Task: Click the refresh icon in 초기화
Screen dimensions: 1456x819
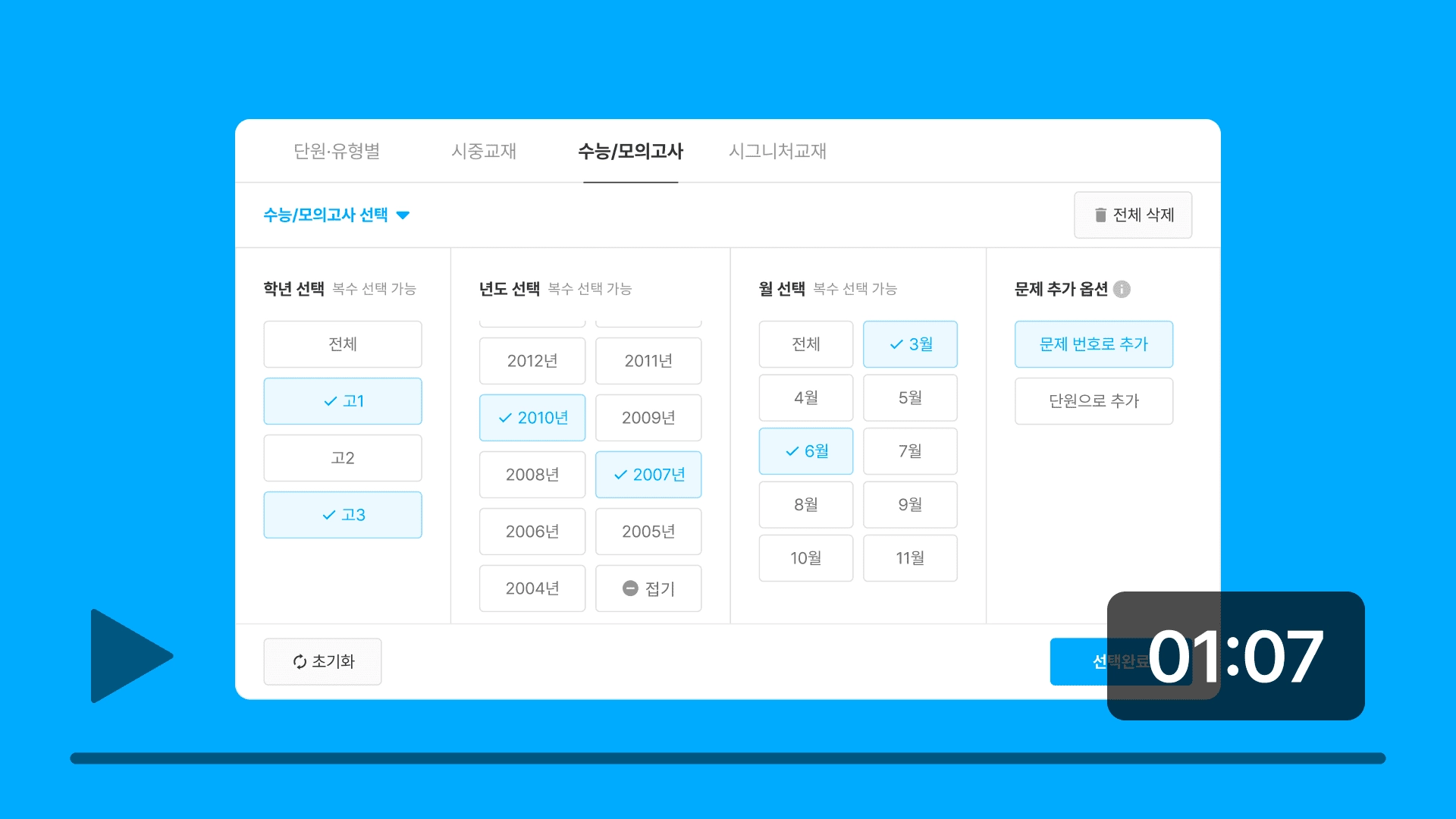Action: pos(300,662)
